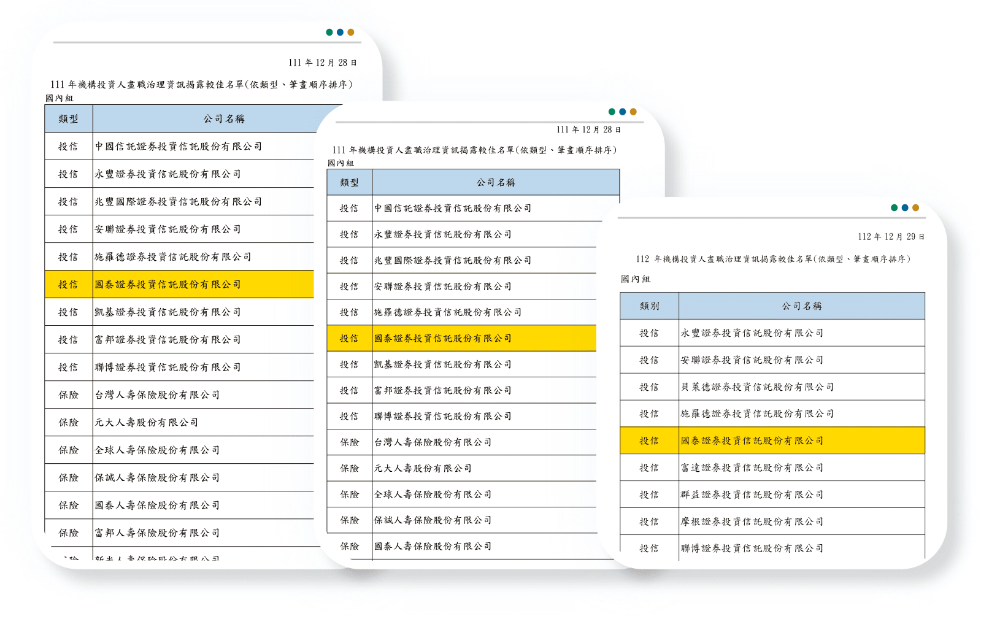Viewport: 1000px width, 626px height.
Task: Click the 112年12月29日 date on right card
Action: pyautogui.click(x=891, y=237)
